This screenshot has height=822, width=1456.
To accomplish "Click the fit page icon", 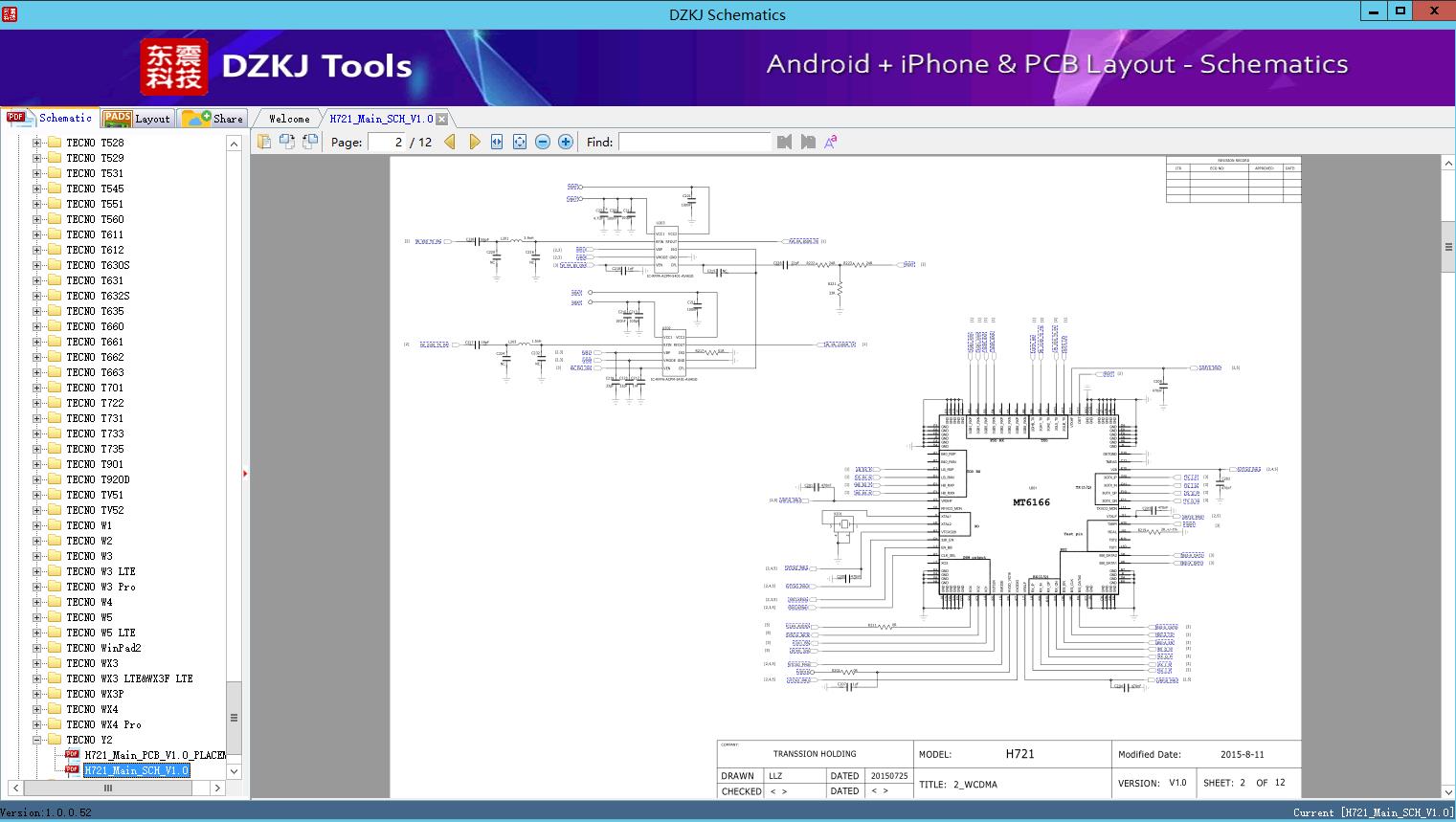I will click(520, 142).
